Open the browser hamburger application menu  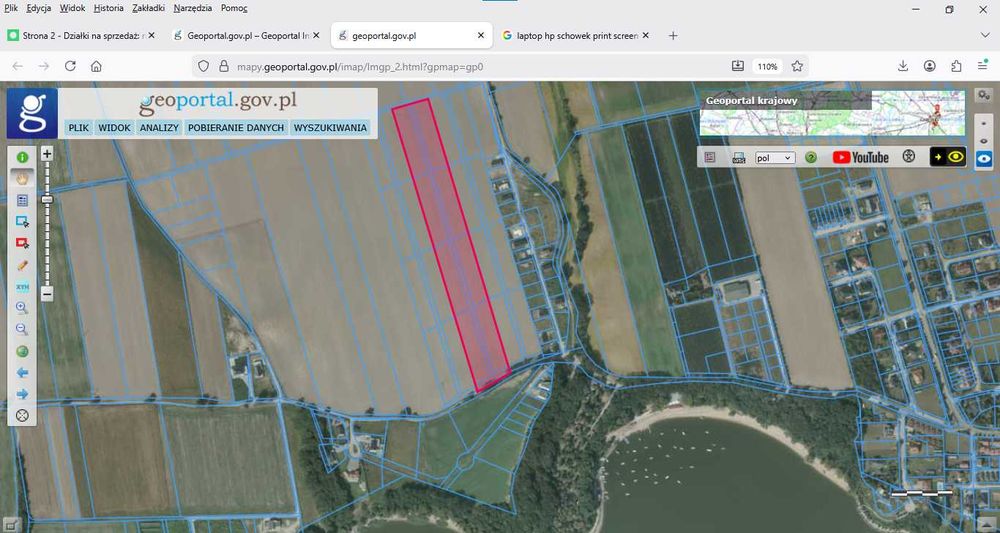click(983, 66)
